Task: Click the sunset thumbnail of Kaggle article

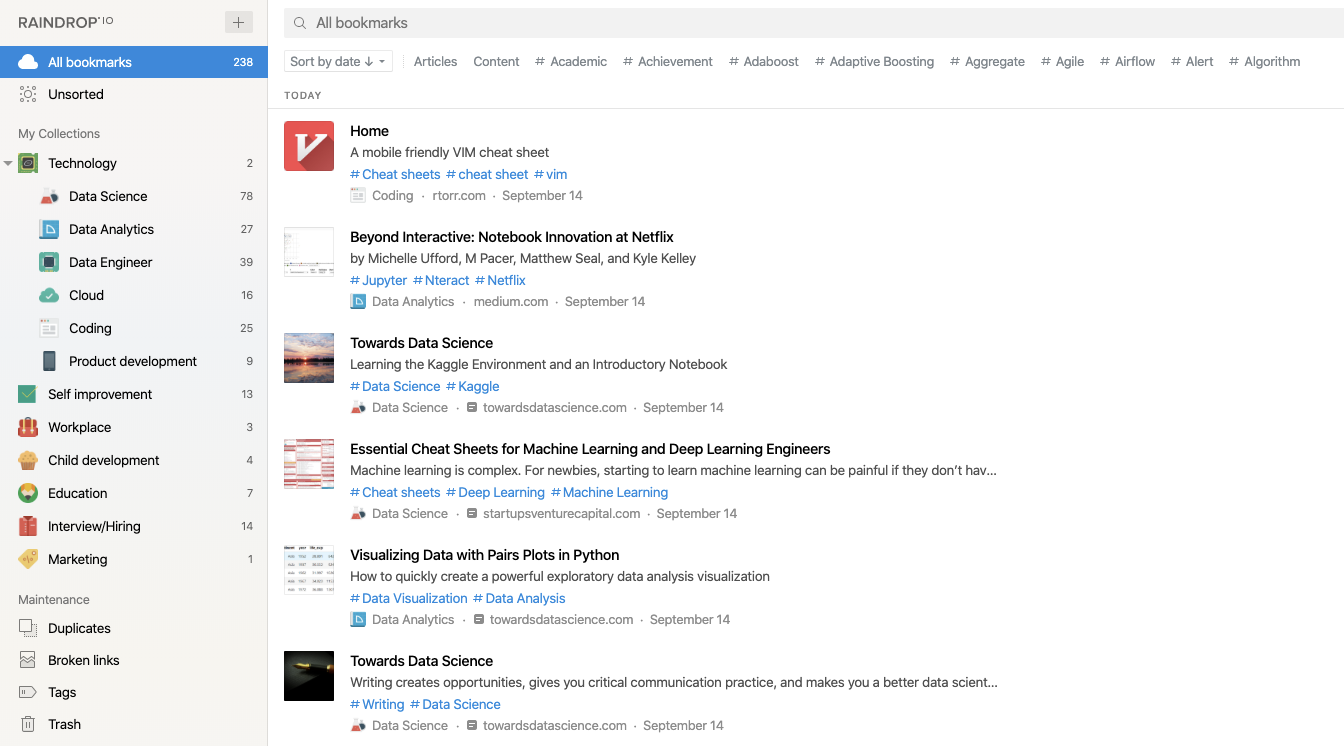Action: coord(309,358)
